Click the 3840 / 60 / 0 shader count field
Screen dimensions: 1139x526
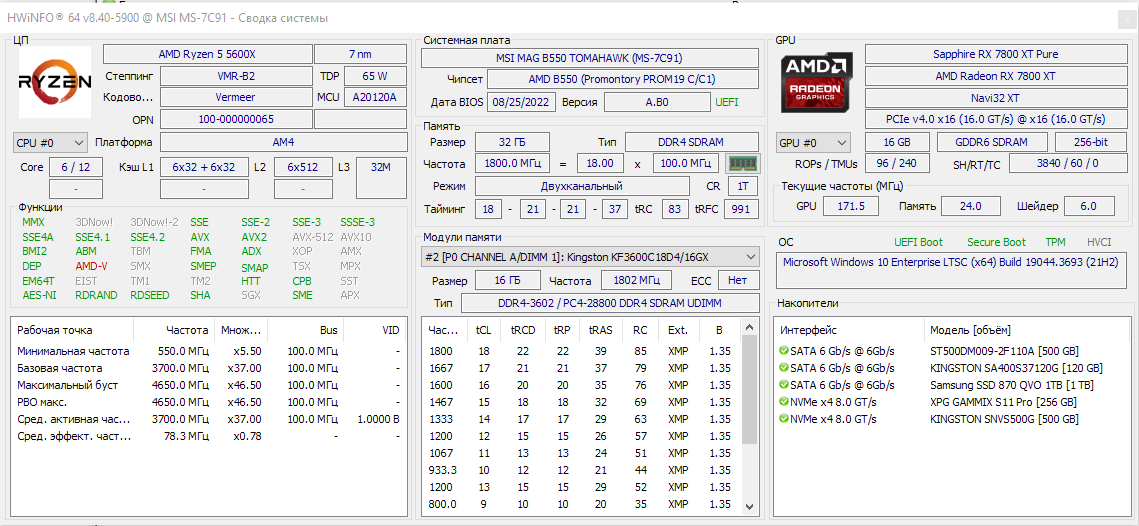point(1067,164)
